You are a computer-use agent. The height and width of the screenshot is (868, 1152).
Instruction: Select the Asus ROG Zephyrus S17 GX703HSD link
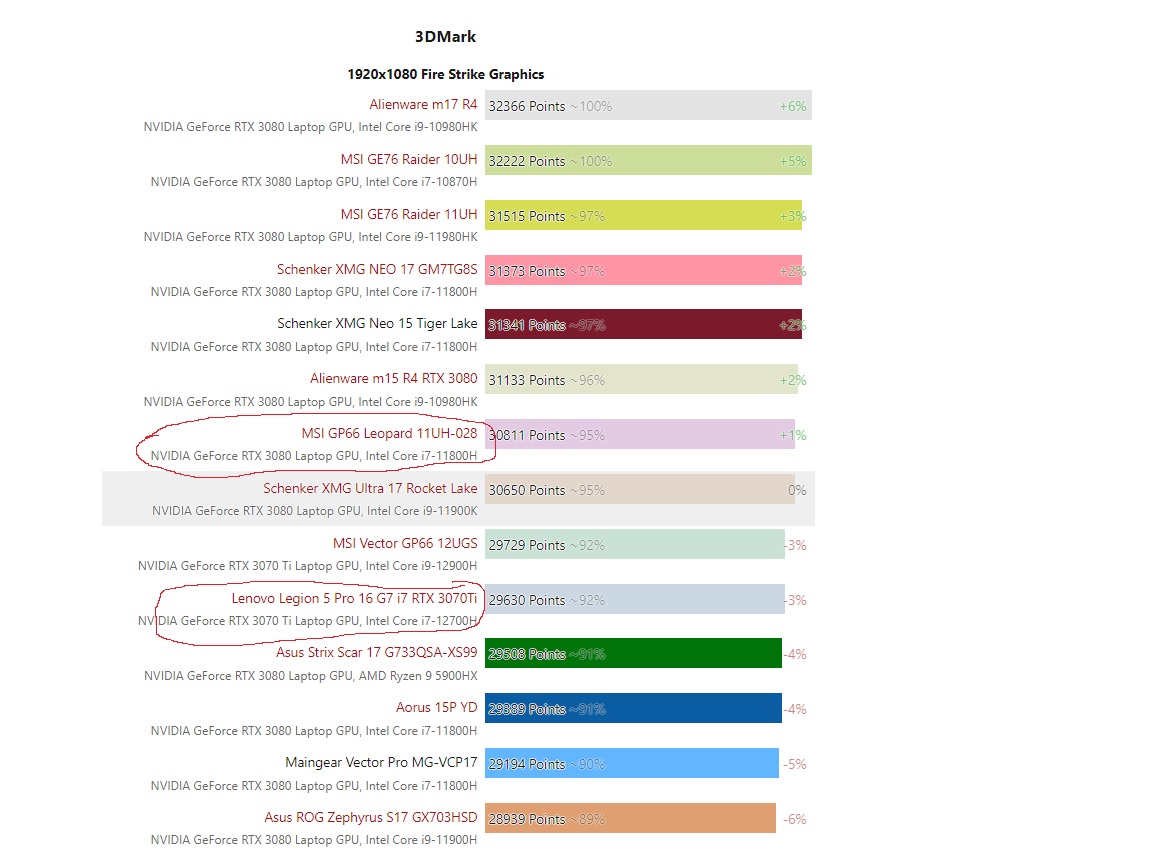[x=371, y=818]
